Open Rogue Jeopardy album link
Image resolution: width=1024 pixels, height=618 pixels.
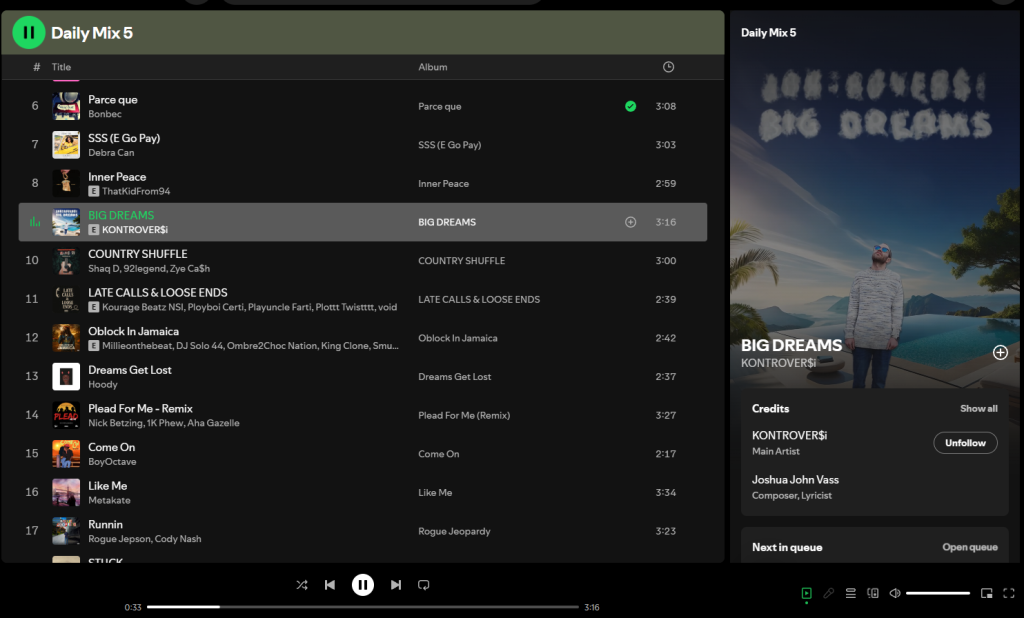tap(454, 531)
